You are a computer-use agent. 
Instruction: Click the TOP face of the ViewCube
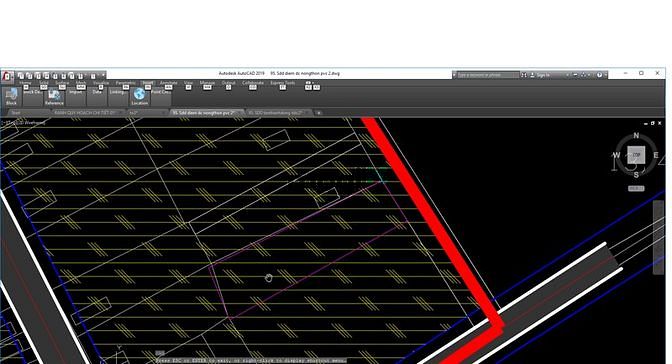pyautogui.click(x=636, y=155)
